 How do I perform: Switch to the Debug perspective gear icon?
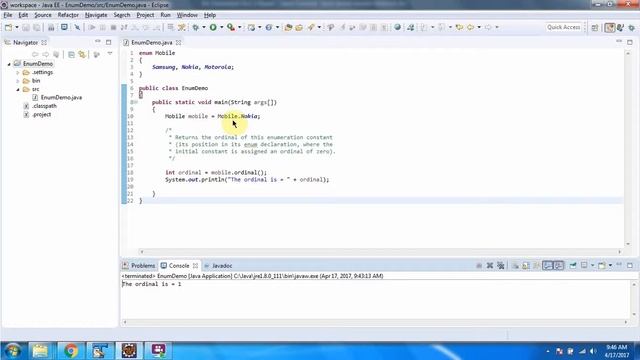point(631,27)
